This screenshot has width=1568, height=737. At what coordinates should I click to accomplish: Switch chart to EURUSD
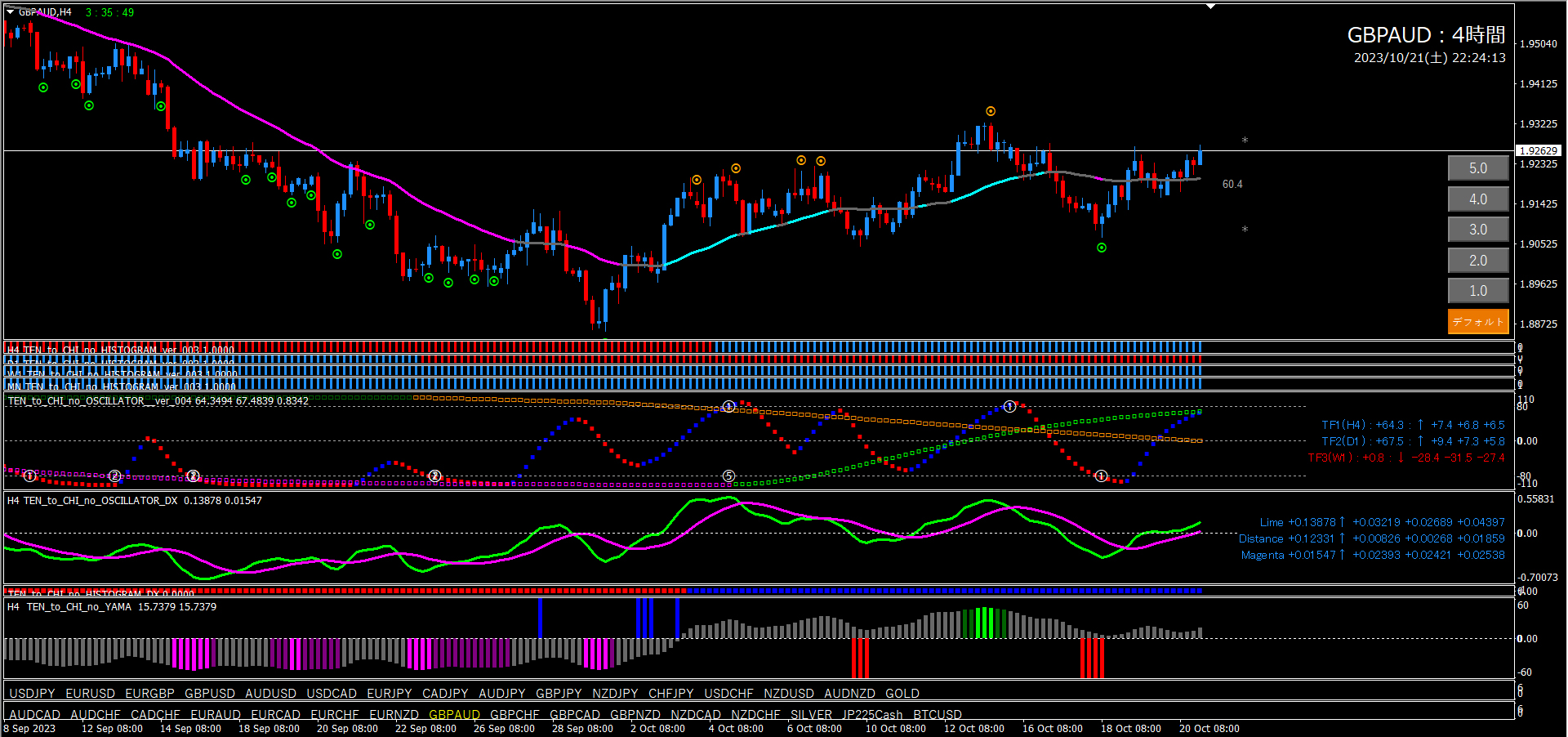point(91,694)
